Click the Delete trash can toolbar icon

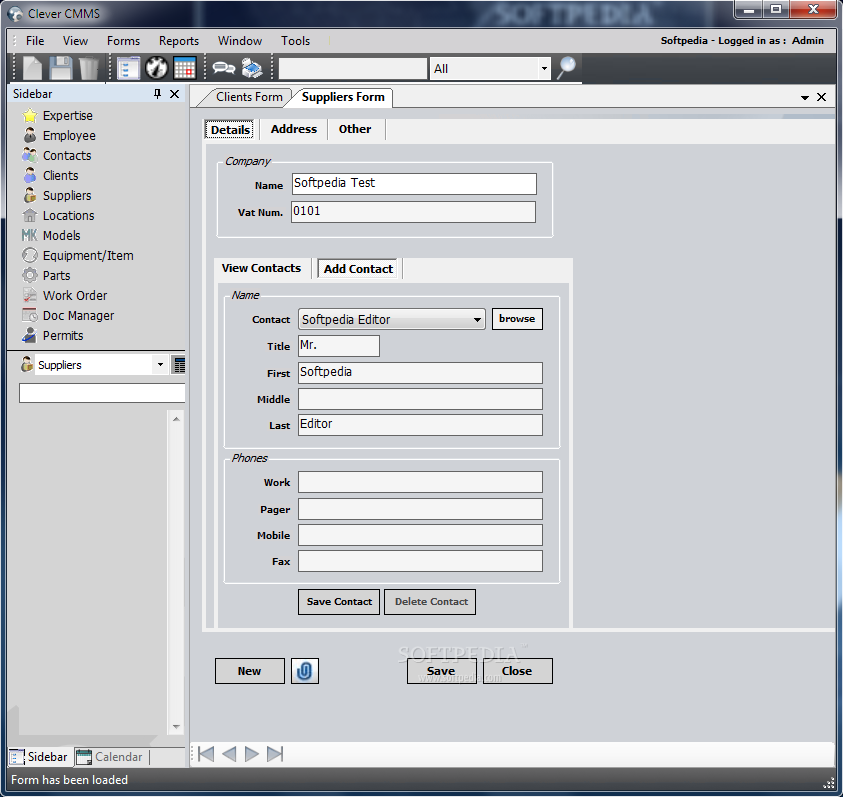click(89, 68)
